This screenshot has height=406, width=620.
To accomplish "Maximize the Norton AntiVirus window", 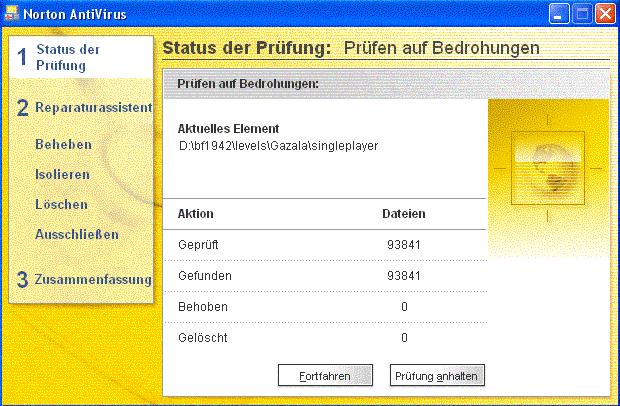I will tap(582, 14).
